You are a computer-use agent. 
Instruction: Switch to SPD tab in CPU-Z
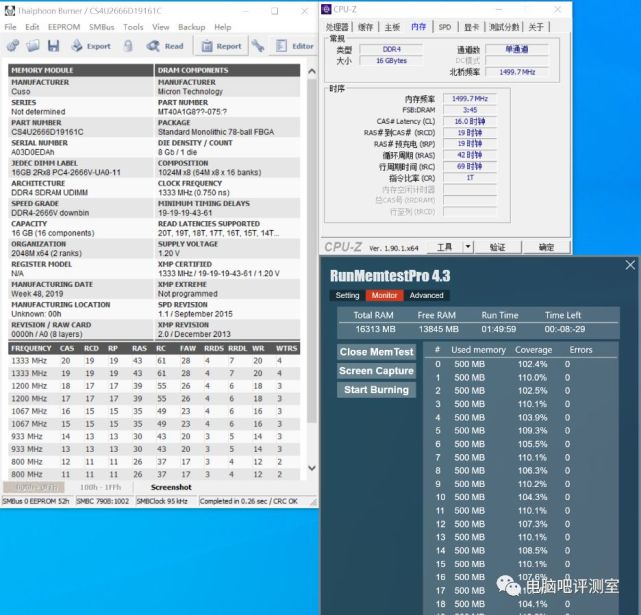coord(445,27)
